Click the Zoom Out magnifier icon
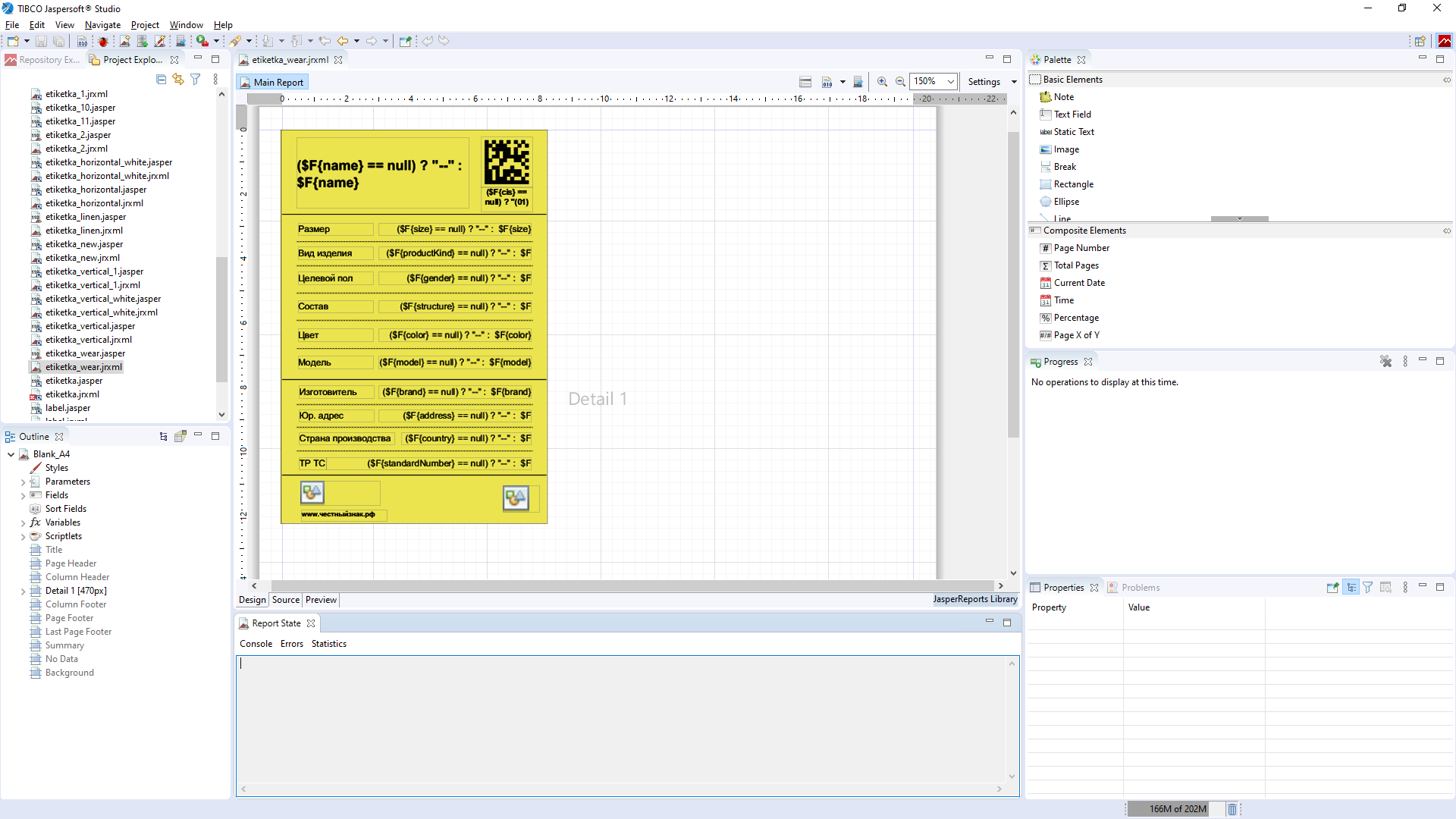This screenshot has height=819, width=1456. (900, 82)
